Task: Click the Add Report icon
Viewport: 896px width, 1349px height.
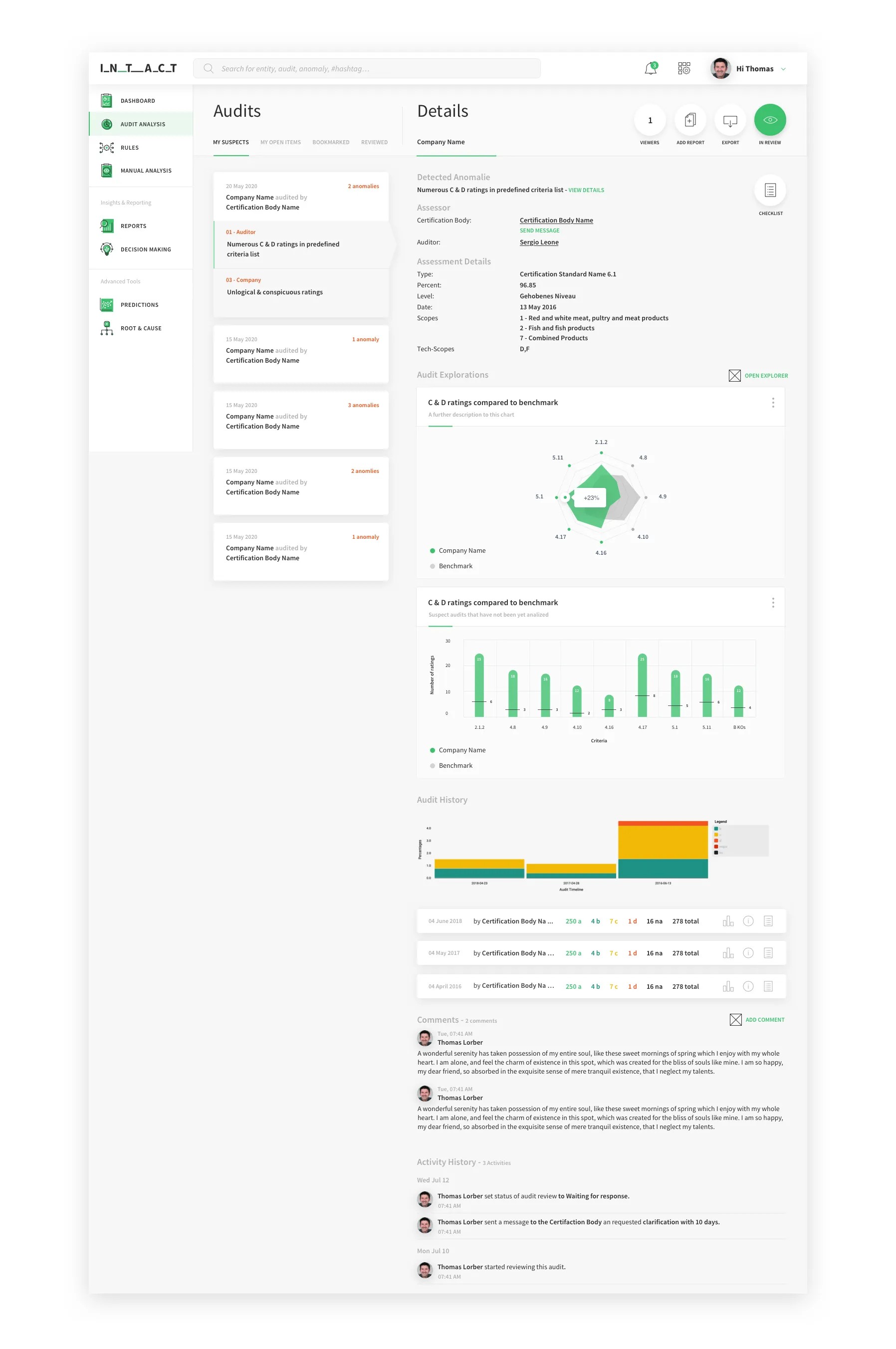Action: pos(690,121)
